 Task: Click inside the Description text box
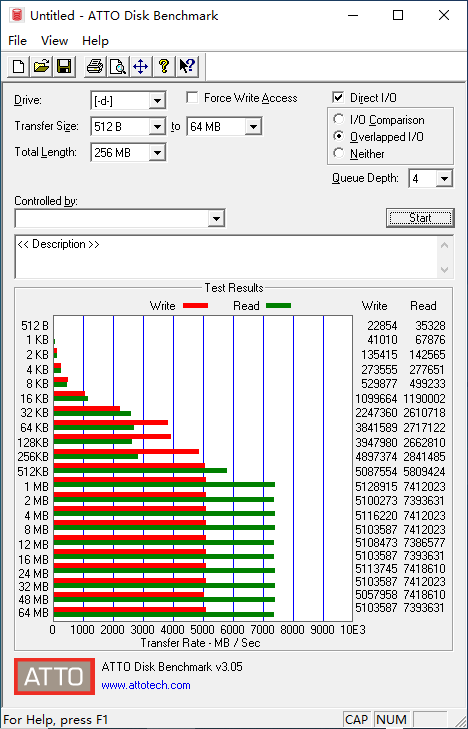[227, 257]
